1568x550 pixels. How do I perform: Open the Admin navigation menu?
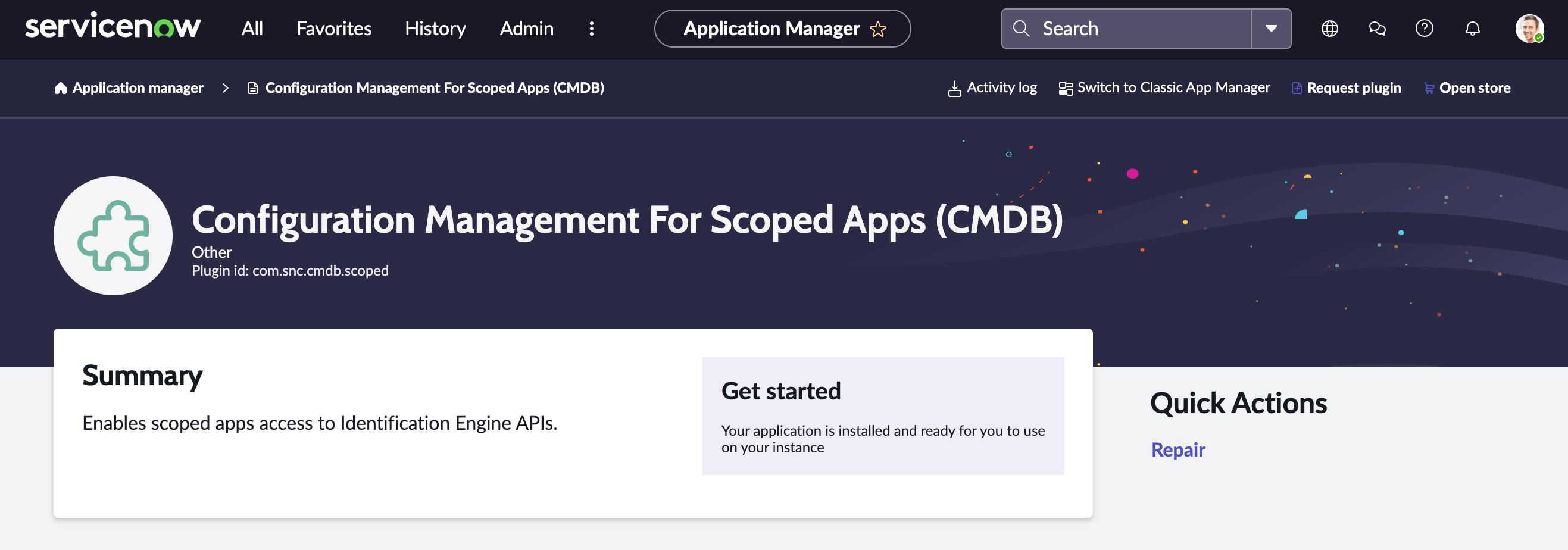tap(526, 28)
